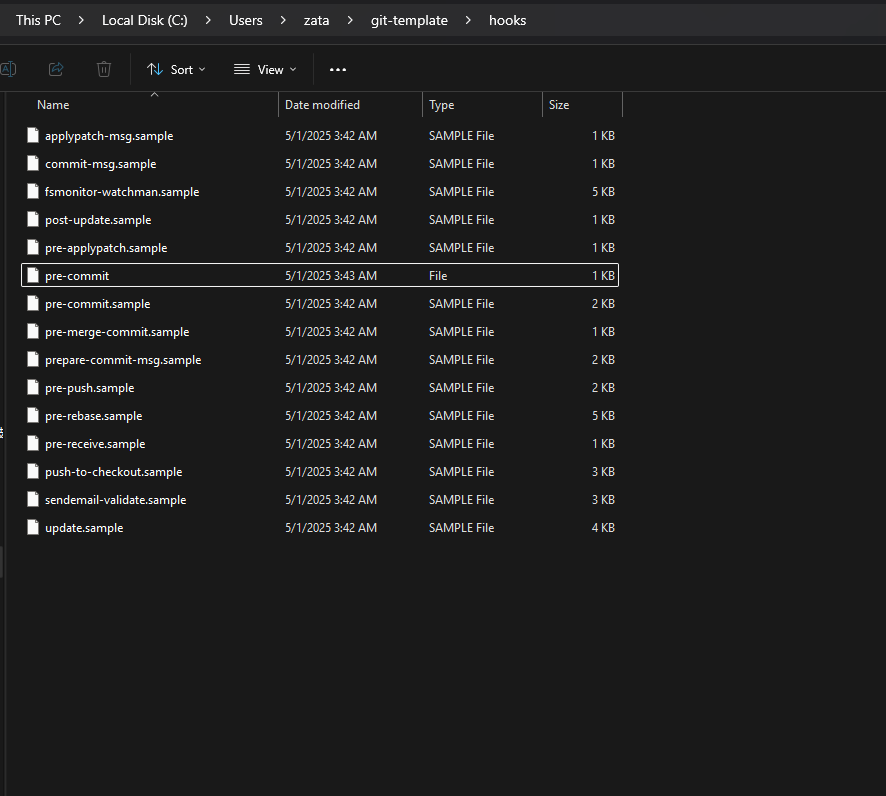Select the post-update.sample file name
The image size is (886, 796).
click(x=98, y=220)
